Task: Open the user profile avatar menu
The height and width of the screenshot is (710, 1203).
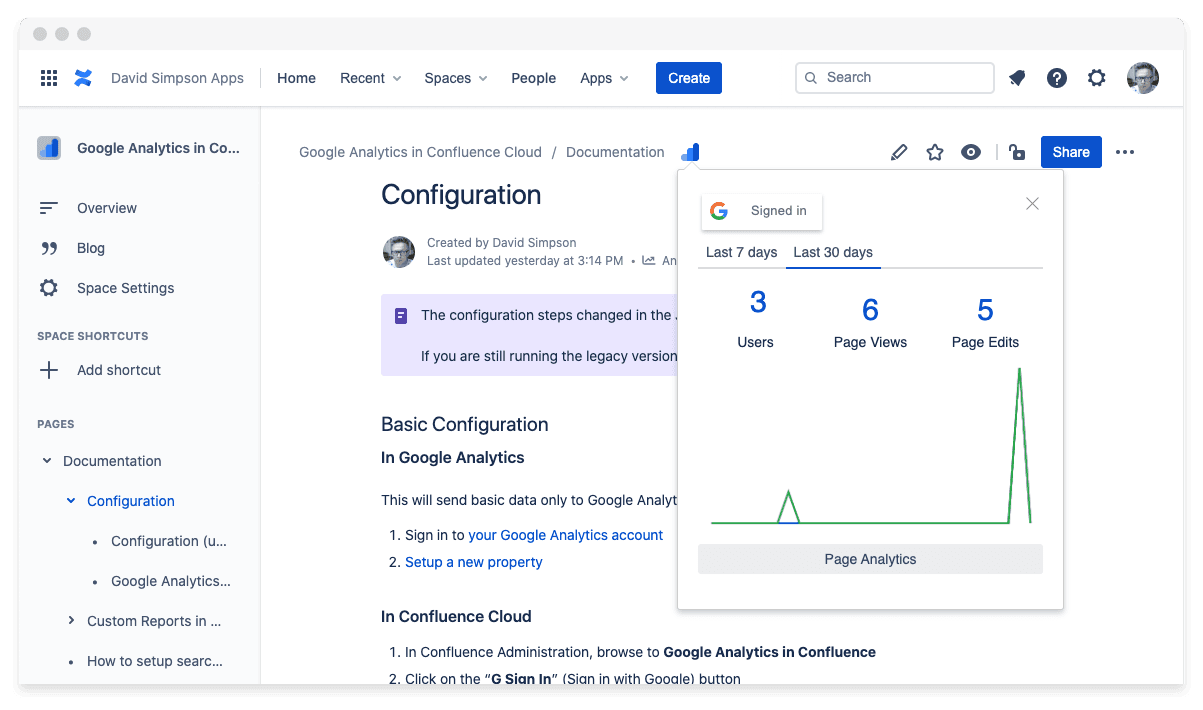Action: pos(1143,78)
